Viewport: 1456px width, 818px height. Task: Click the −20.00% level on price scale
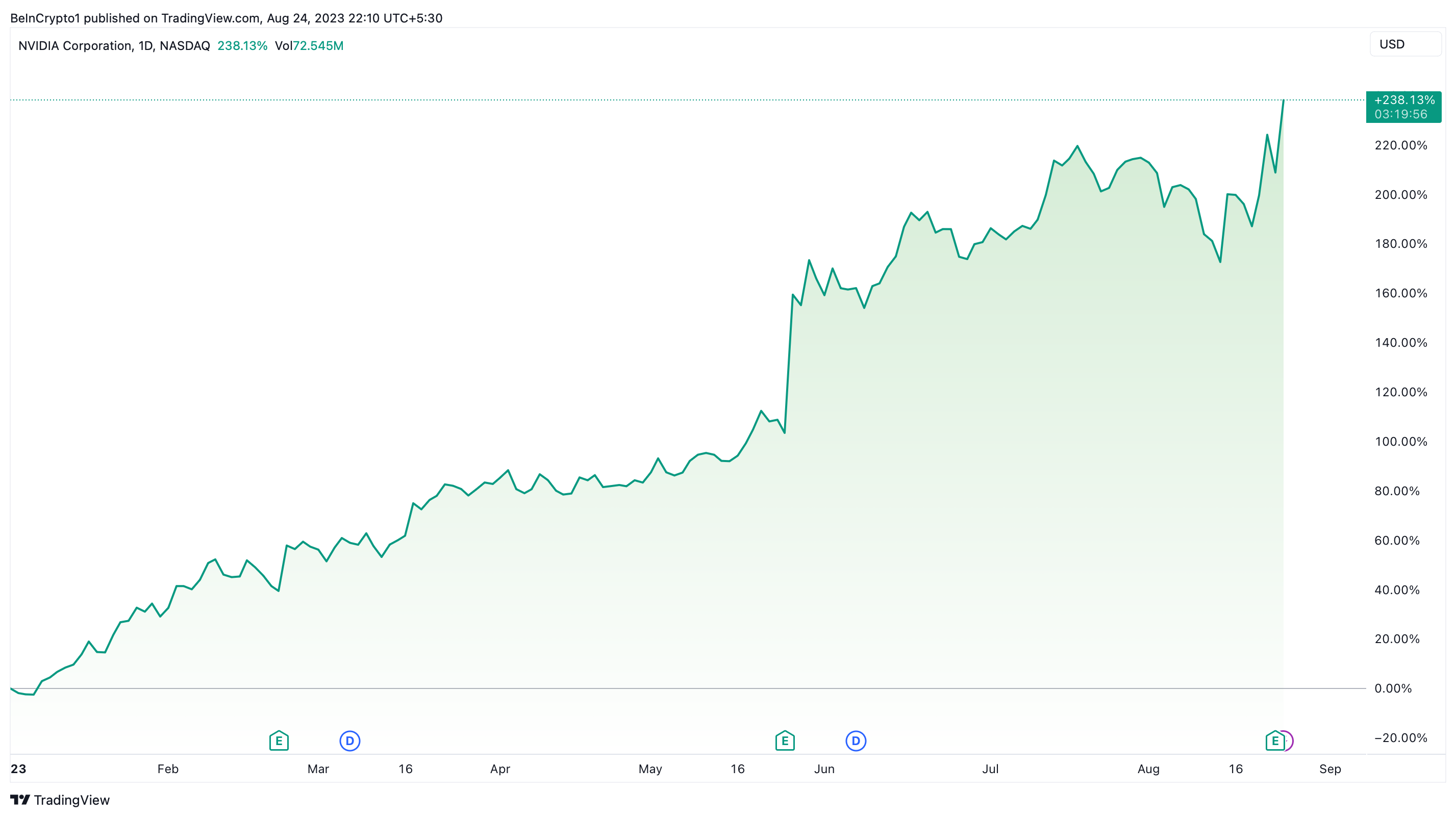pyautogui.click(x=1400, y=738)
